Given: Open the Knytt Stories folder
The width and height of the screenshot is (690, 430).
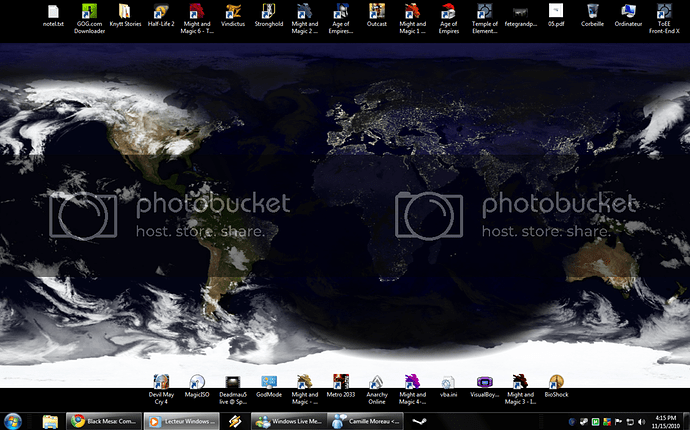Looking at the screenshot, I should pos(125,12).
